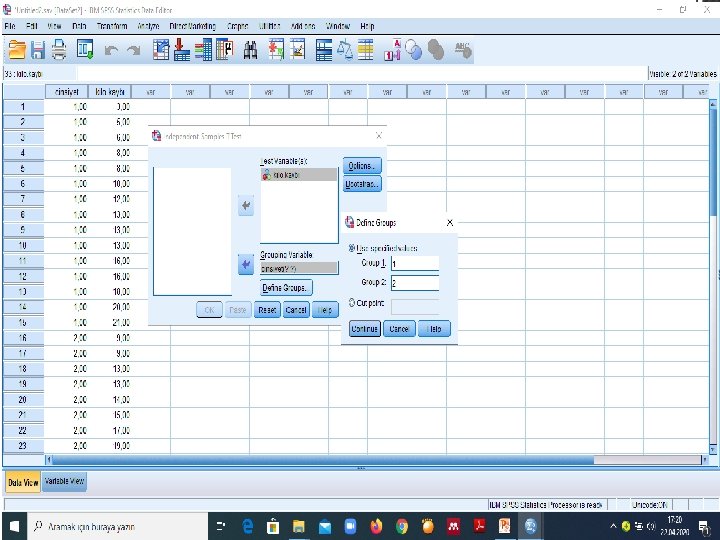Select kilo.kaybi in Test Variables list
This screenshot has width=720, height=540.
(x=299, y=175)
